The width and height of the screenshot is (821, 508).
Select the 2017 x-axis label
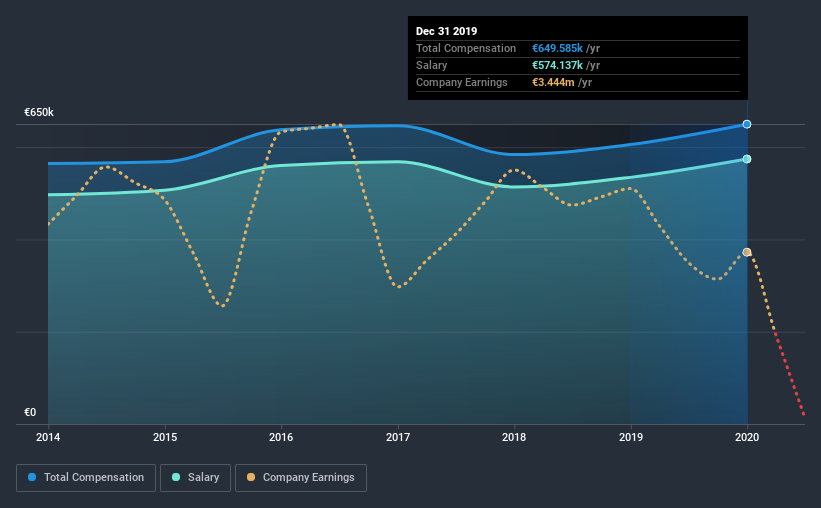(398, 437)
